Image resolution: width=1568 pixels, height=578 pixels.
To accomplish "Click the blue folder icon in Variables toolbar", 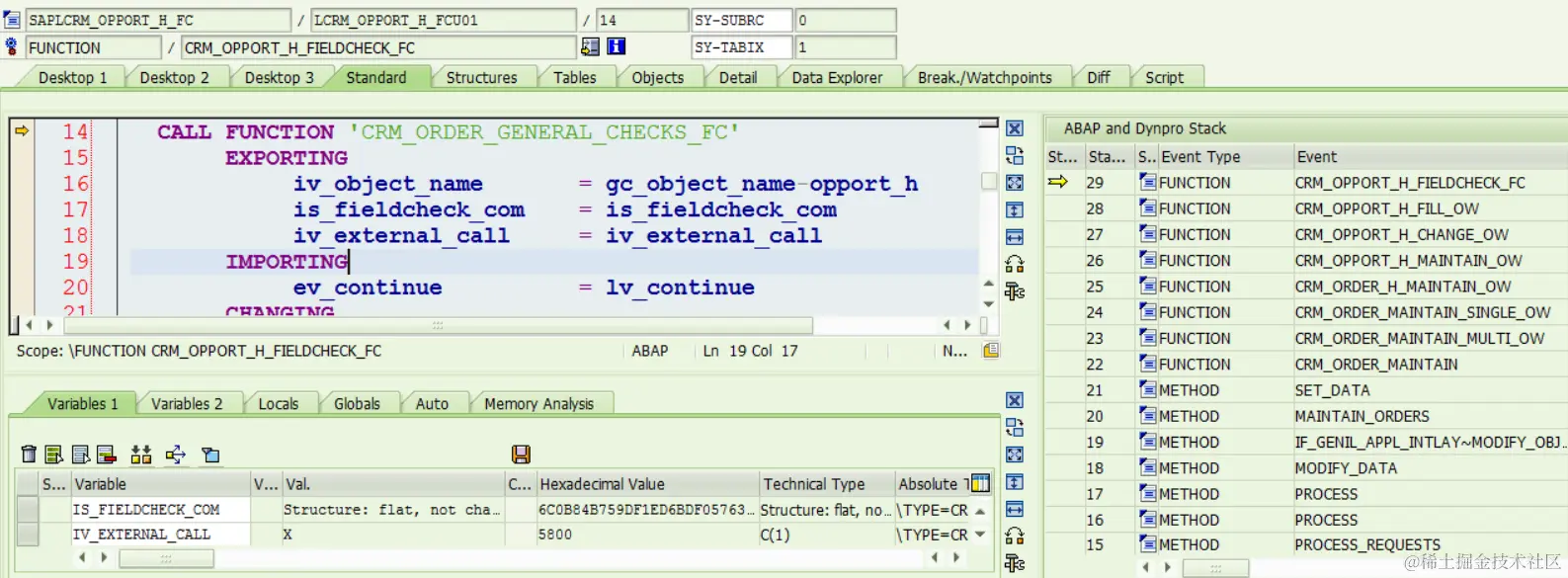I will [x=210, y=454].
